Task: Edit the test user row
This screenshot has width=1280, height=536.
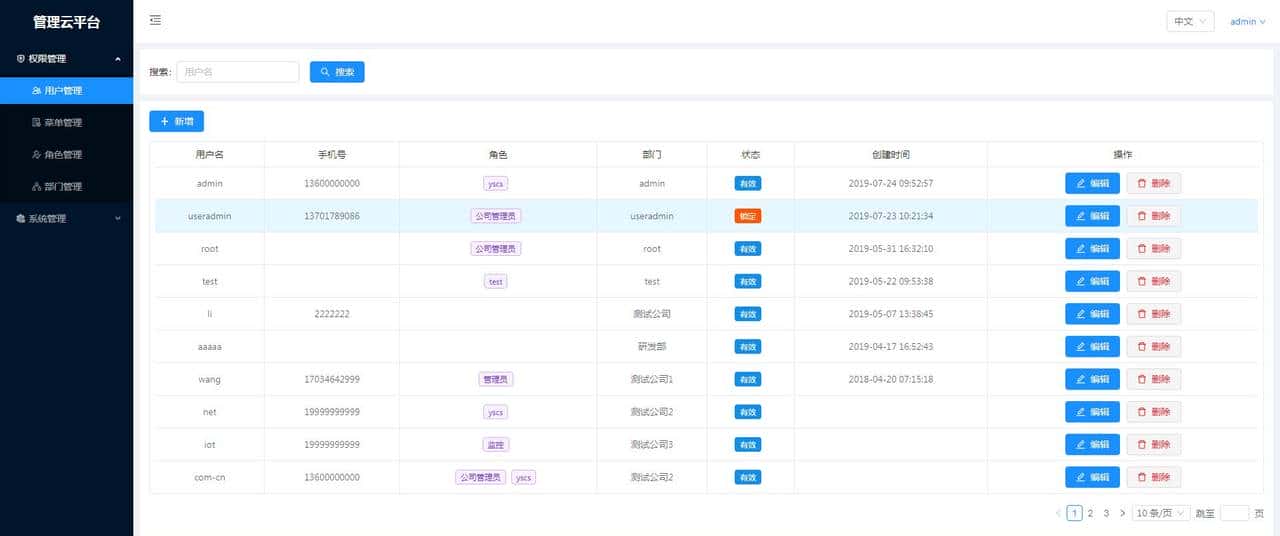Action: [1092, 281]
